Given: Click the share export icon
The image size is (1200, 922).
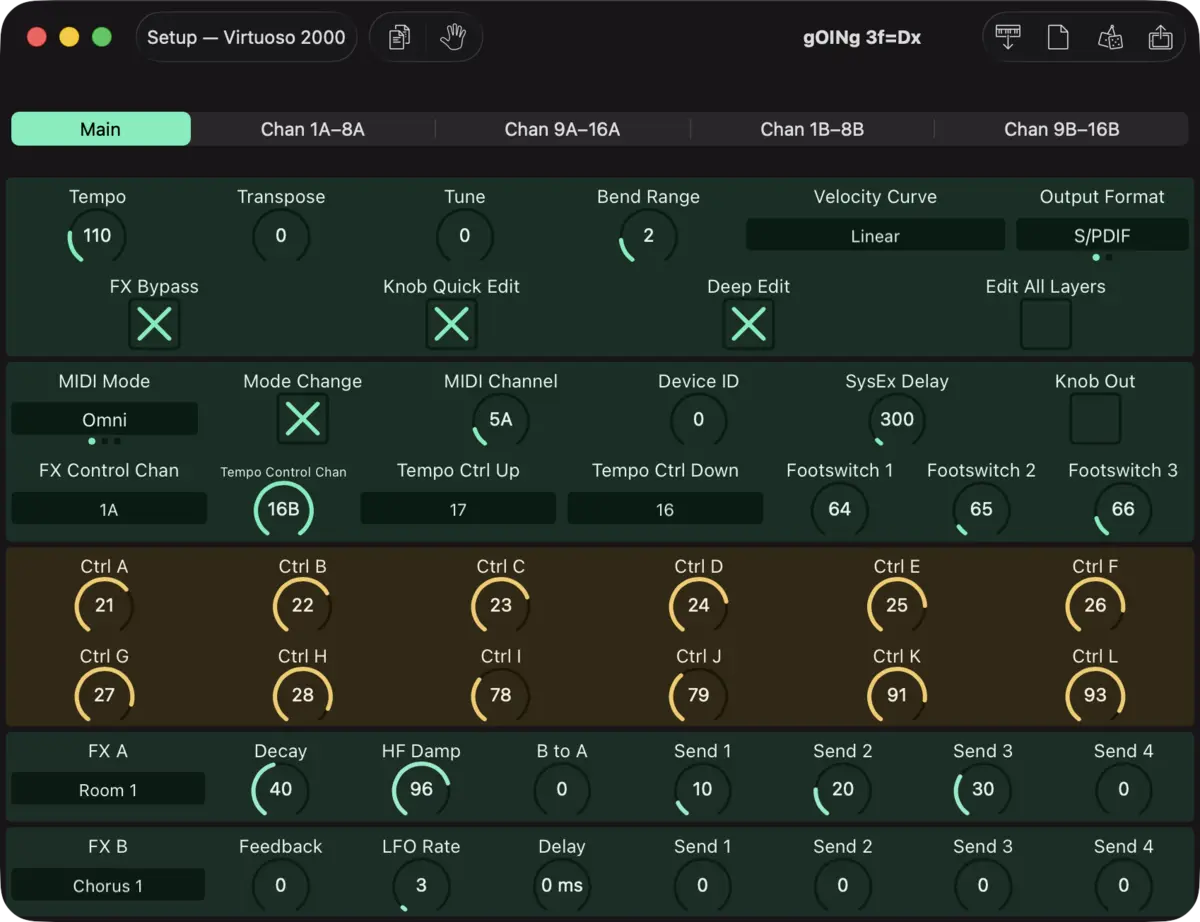Looking at the screenshot, I should (x=1160, y=38).
